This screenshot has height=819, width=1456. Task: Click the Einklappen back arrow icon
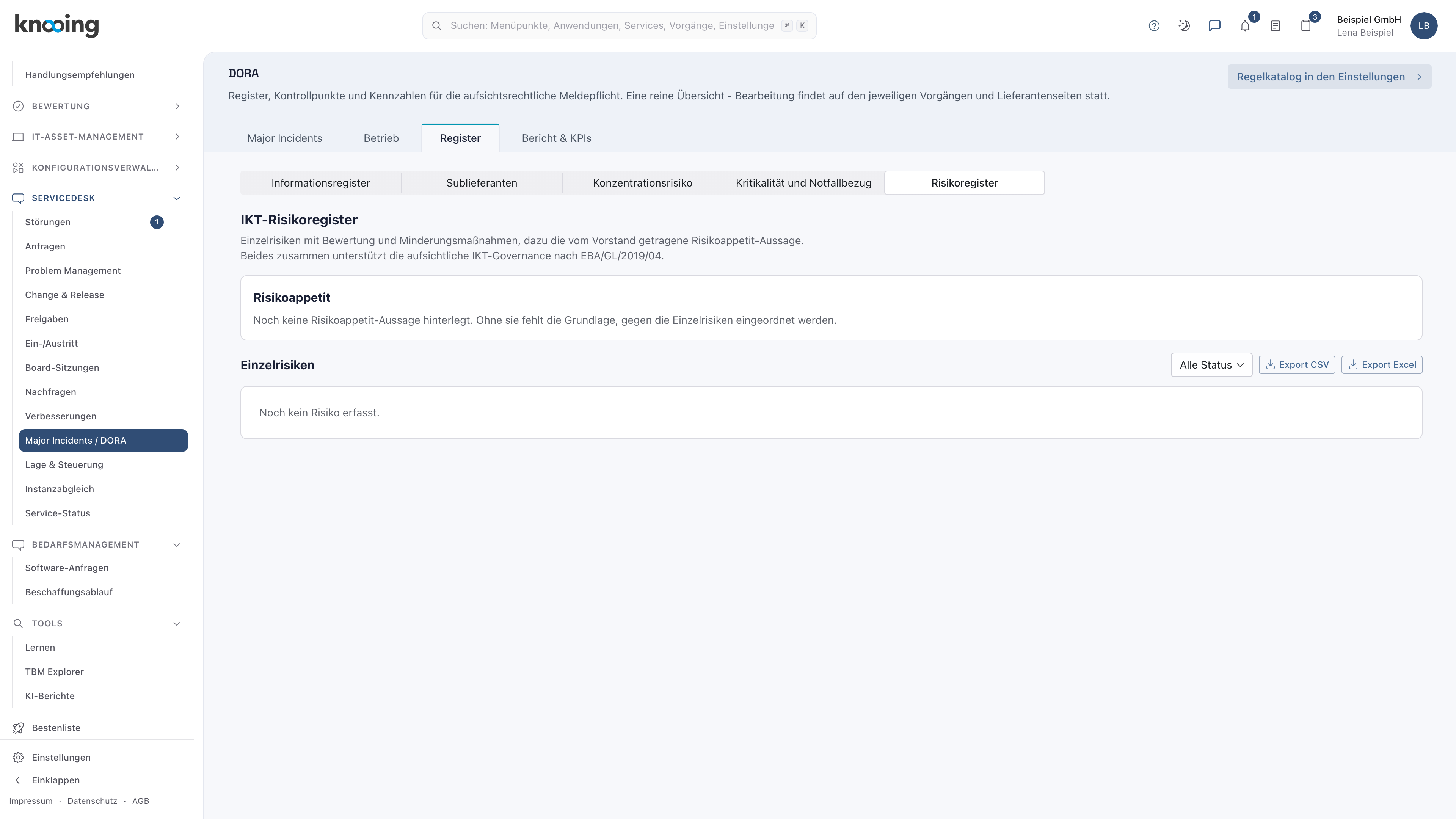pyautogui.click(x=18, y=780)
